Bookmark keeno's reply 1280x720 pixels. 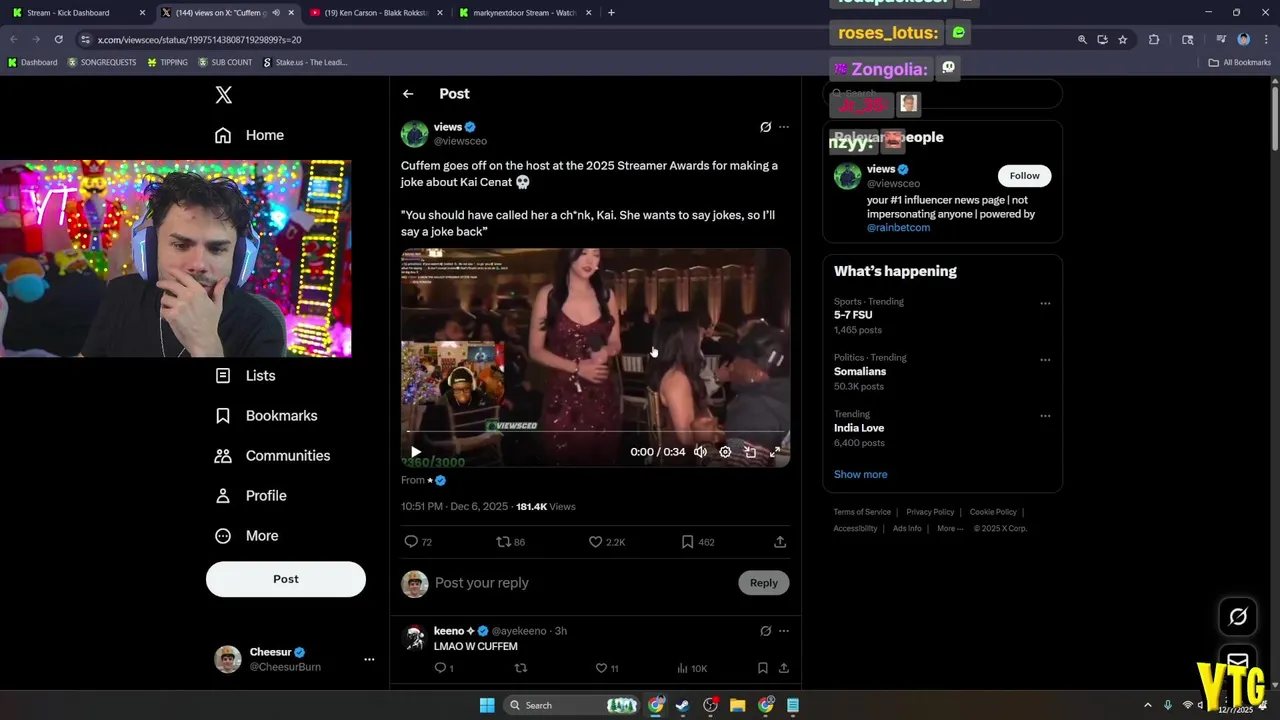[x=762, y=668]
